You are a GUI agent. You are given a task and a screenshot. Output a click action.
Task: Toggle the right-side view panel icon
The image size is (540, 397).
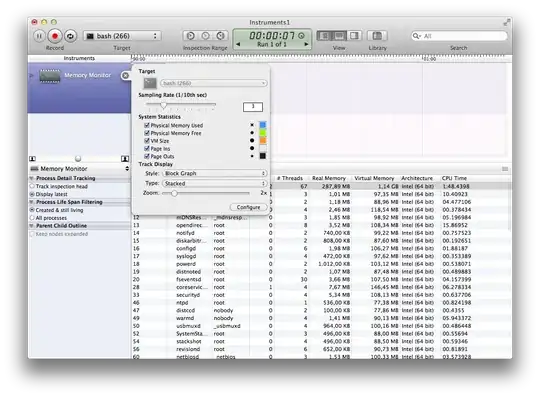tap(354, 35)
